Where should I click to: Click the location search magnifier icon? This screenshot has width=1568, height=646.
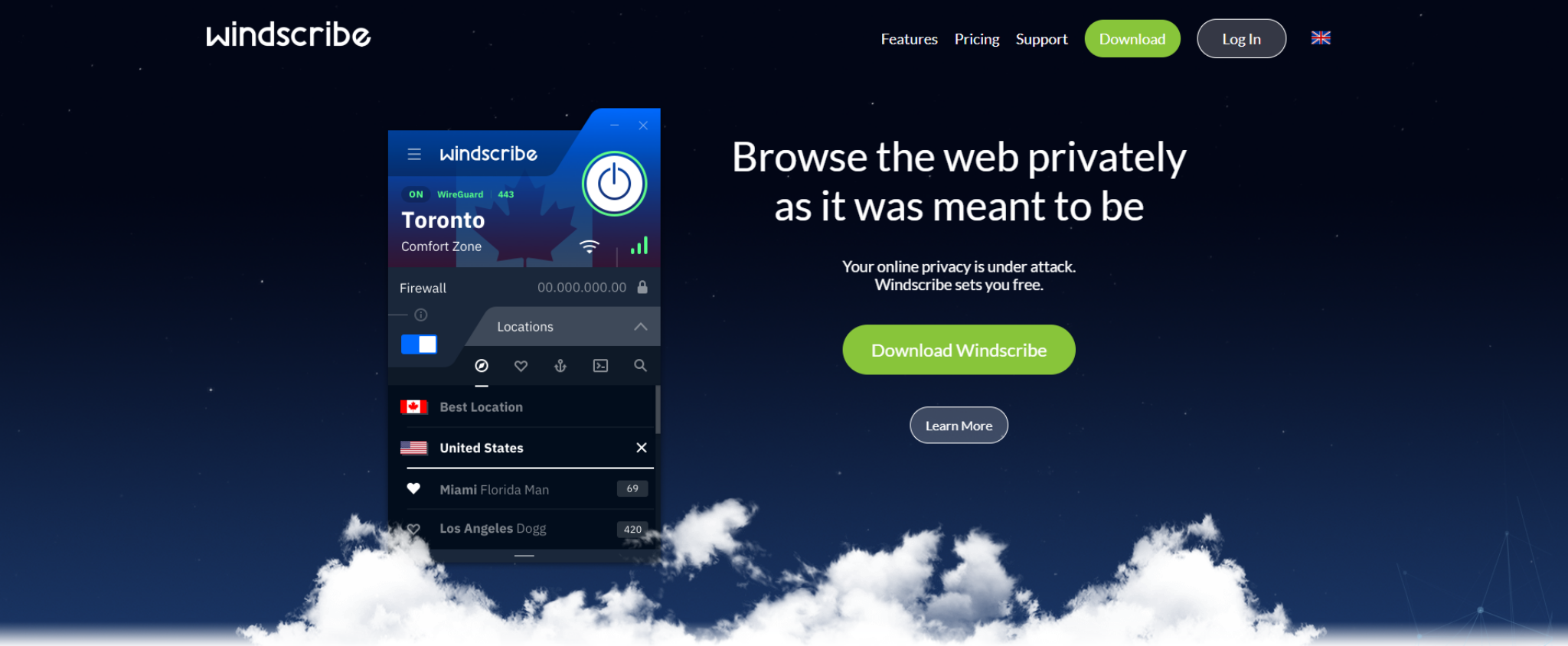tap(640, 366)
